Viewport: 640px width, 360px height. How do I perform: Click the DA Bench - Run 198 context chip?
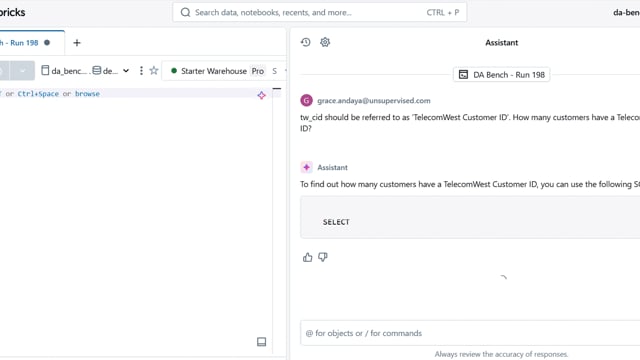coord(502,75)
